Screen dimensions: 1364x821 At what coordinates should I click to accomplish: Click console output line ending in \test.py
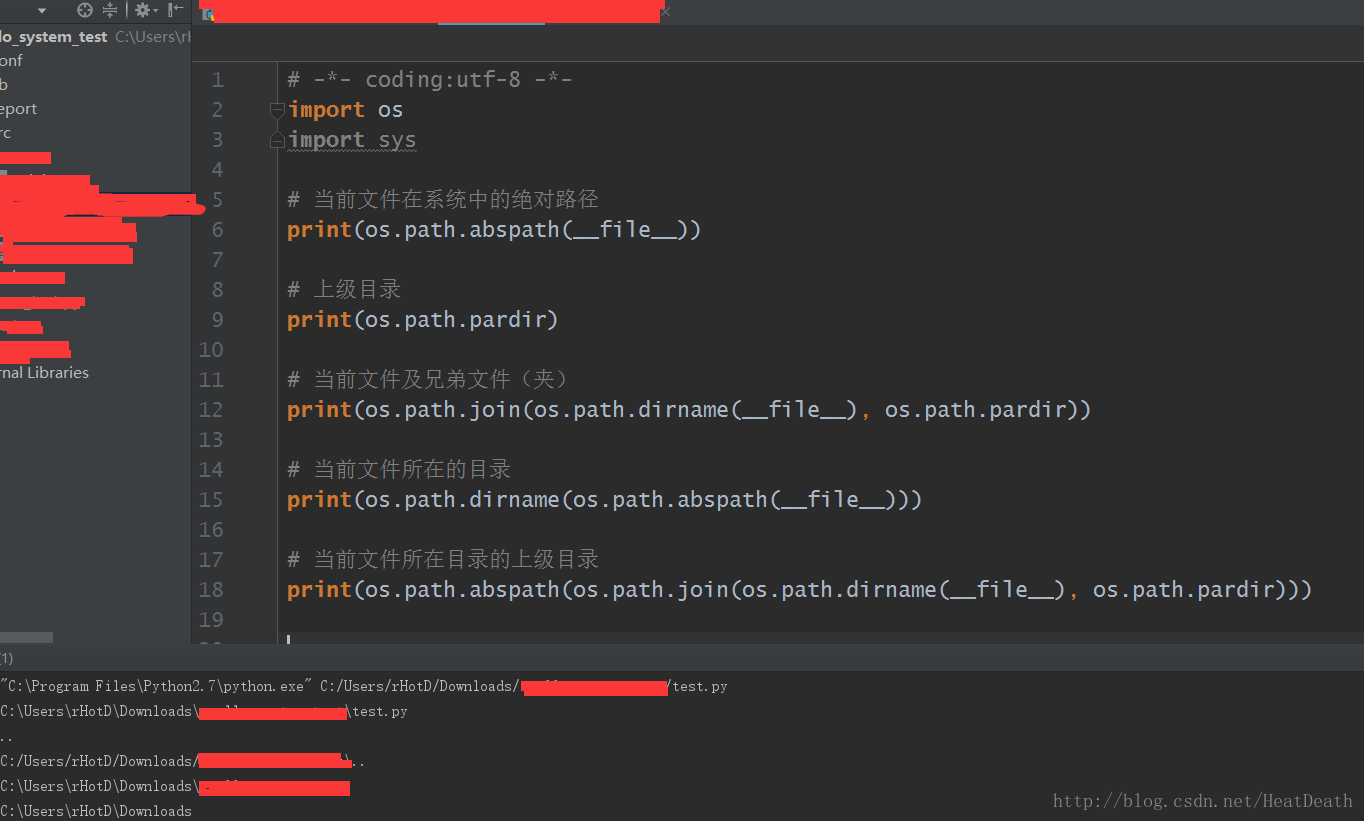click(204, 712)
